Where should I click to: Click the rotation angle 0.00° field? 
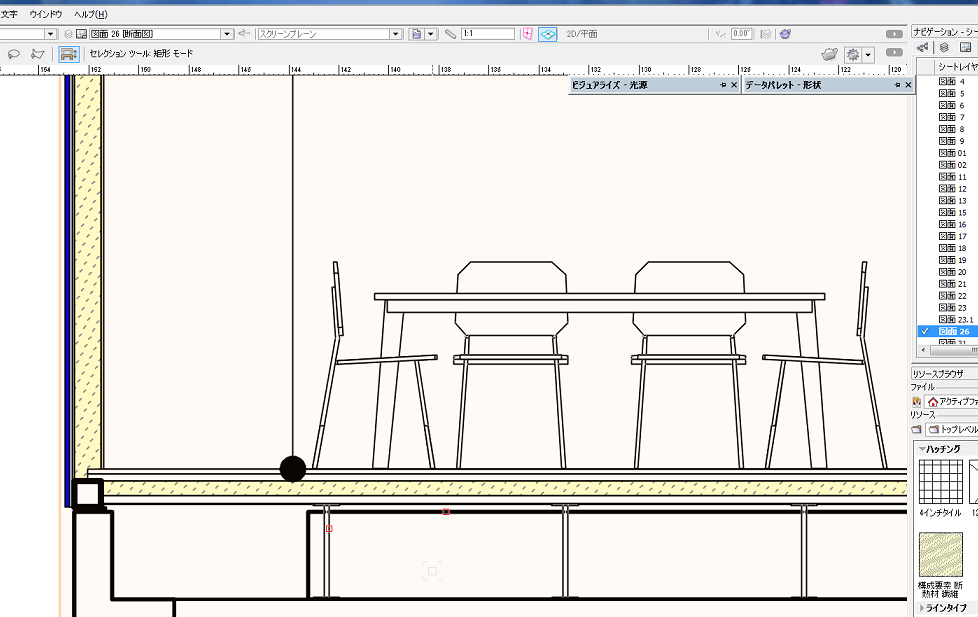[741, 34]
